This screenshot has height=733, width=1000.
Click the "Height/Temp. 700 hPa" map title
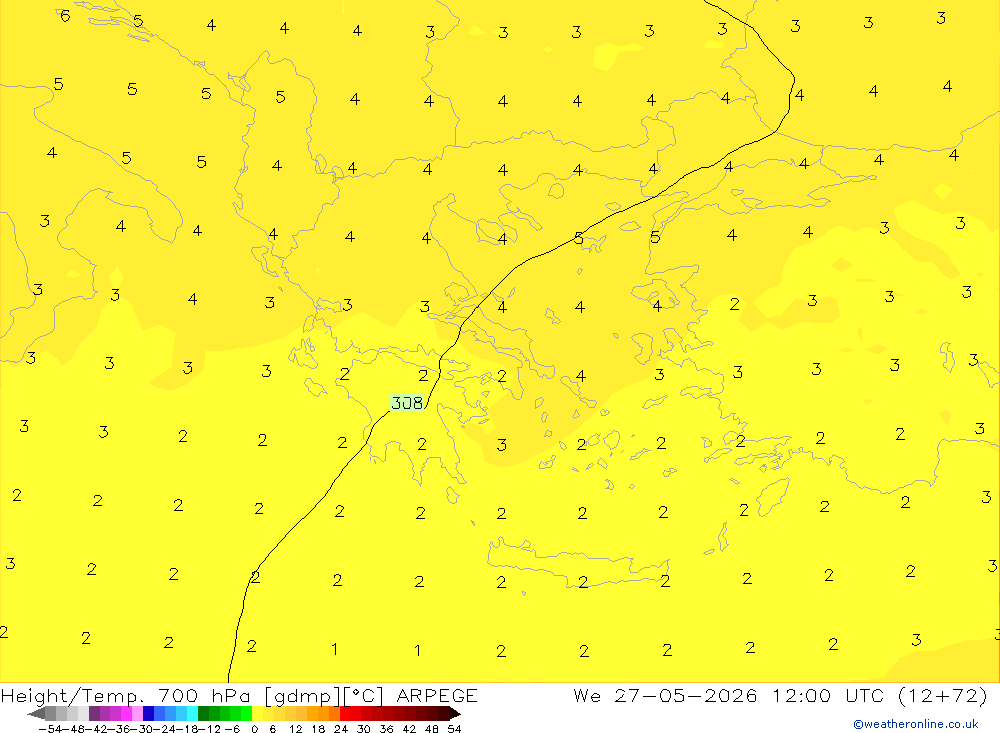click(126, 695)
